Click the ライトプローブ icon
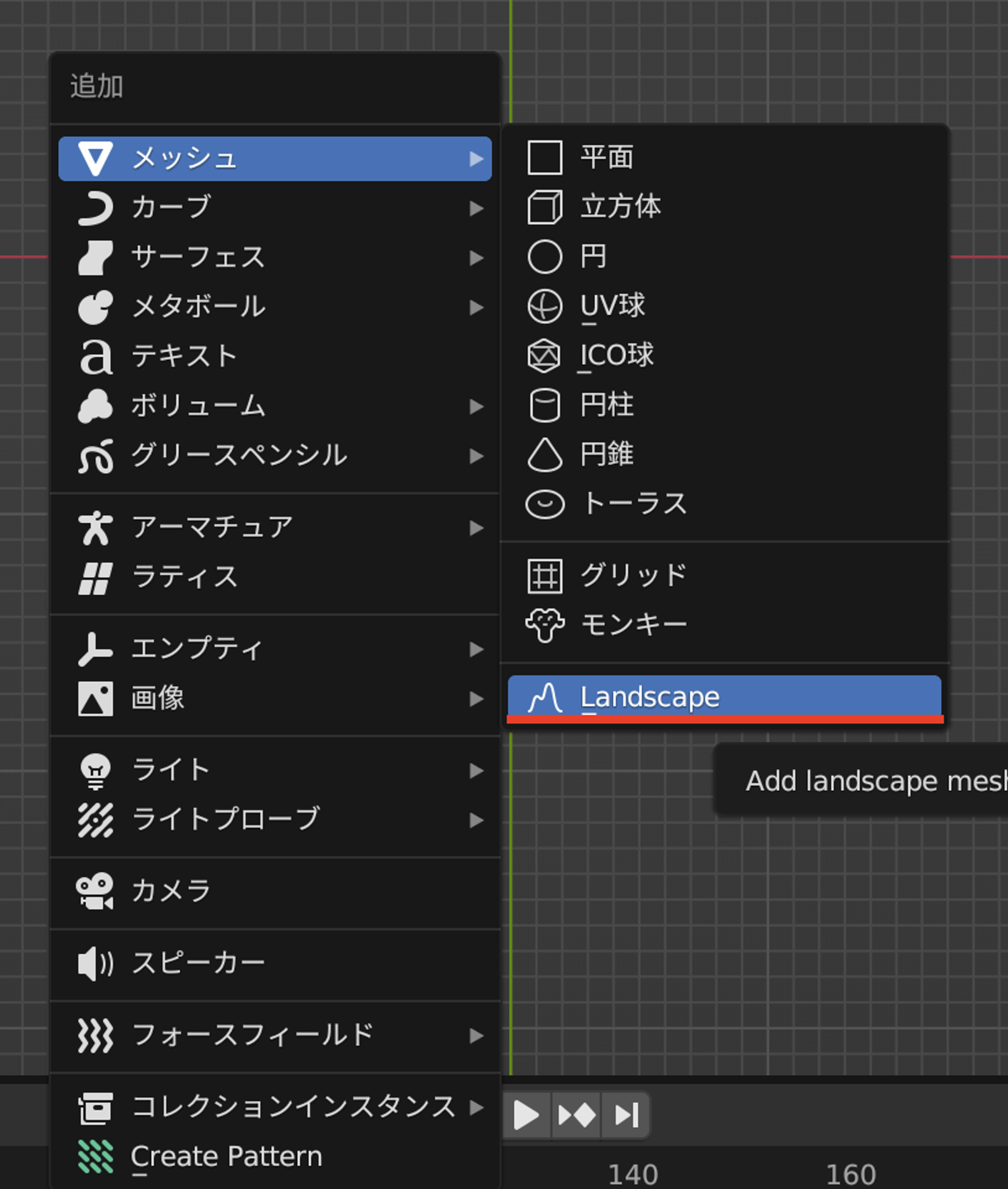 95,821
